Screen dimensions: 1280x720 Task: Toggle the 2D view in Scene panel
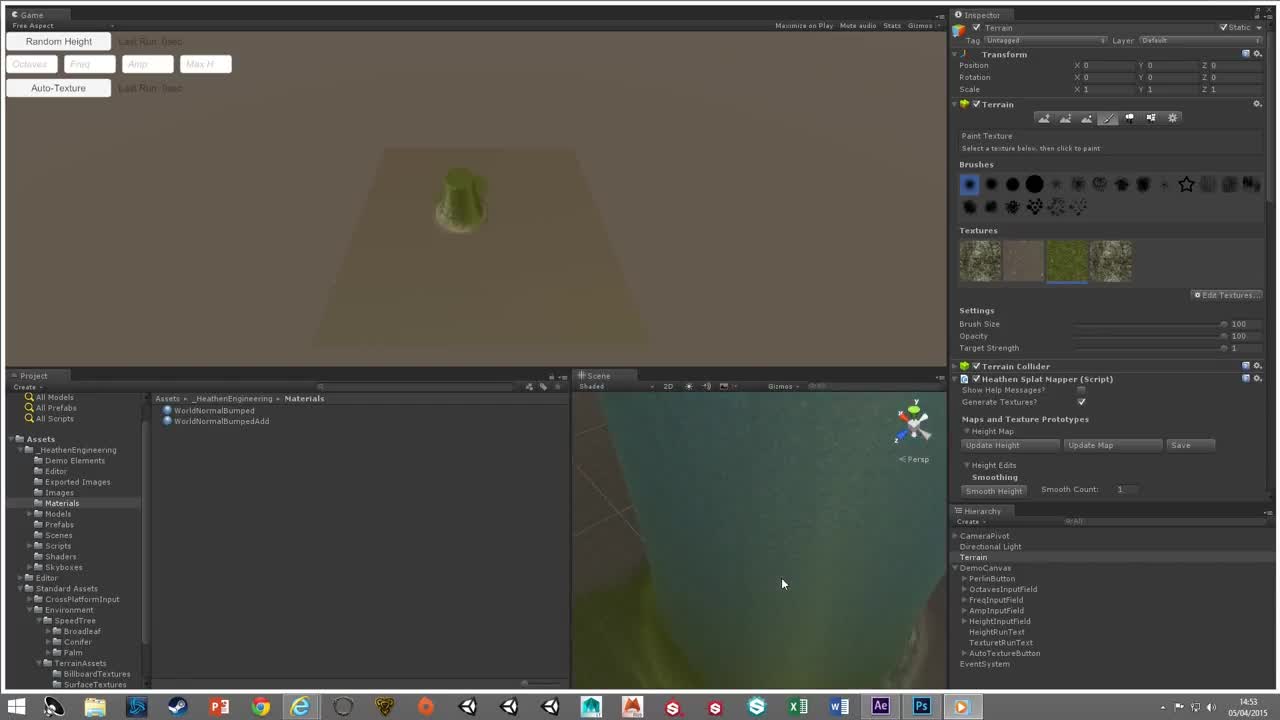pos(668,386)
